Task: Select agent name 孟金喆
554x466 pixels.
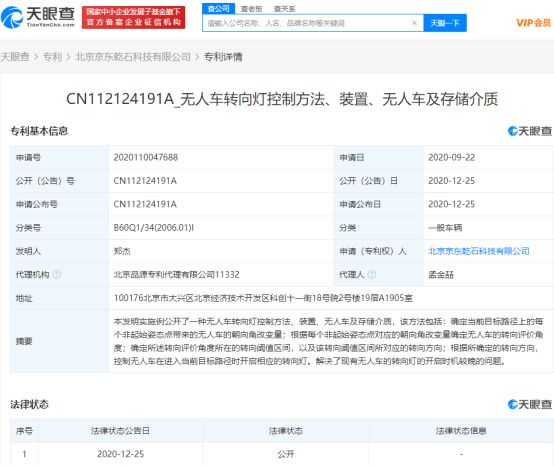Action: [441, 275]
